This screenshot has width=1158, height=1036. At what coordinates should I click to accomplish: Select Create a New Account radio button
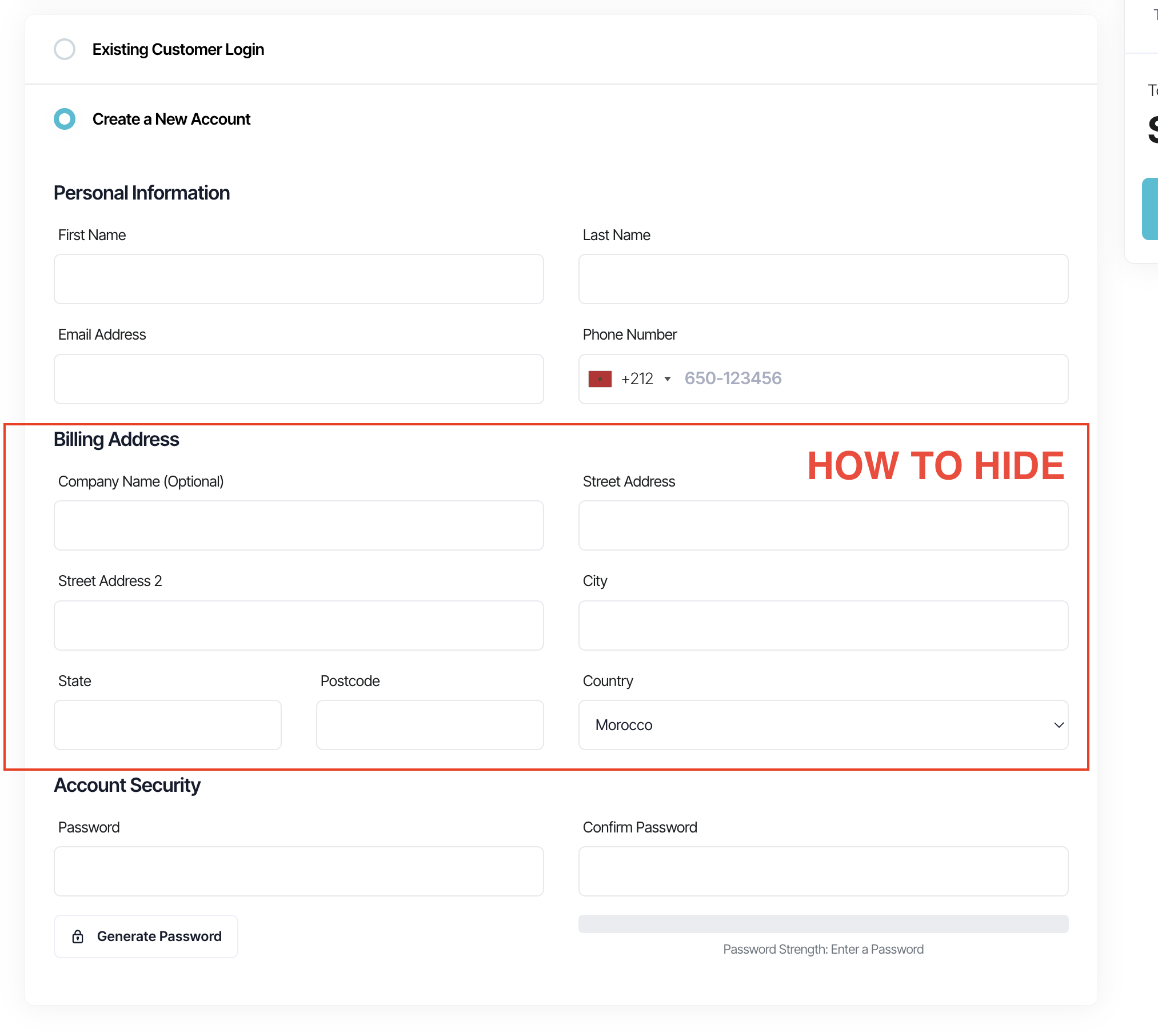(x=65, y=119)
